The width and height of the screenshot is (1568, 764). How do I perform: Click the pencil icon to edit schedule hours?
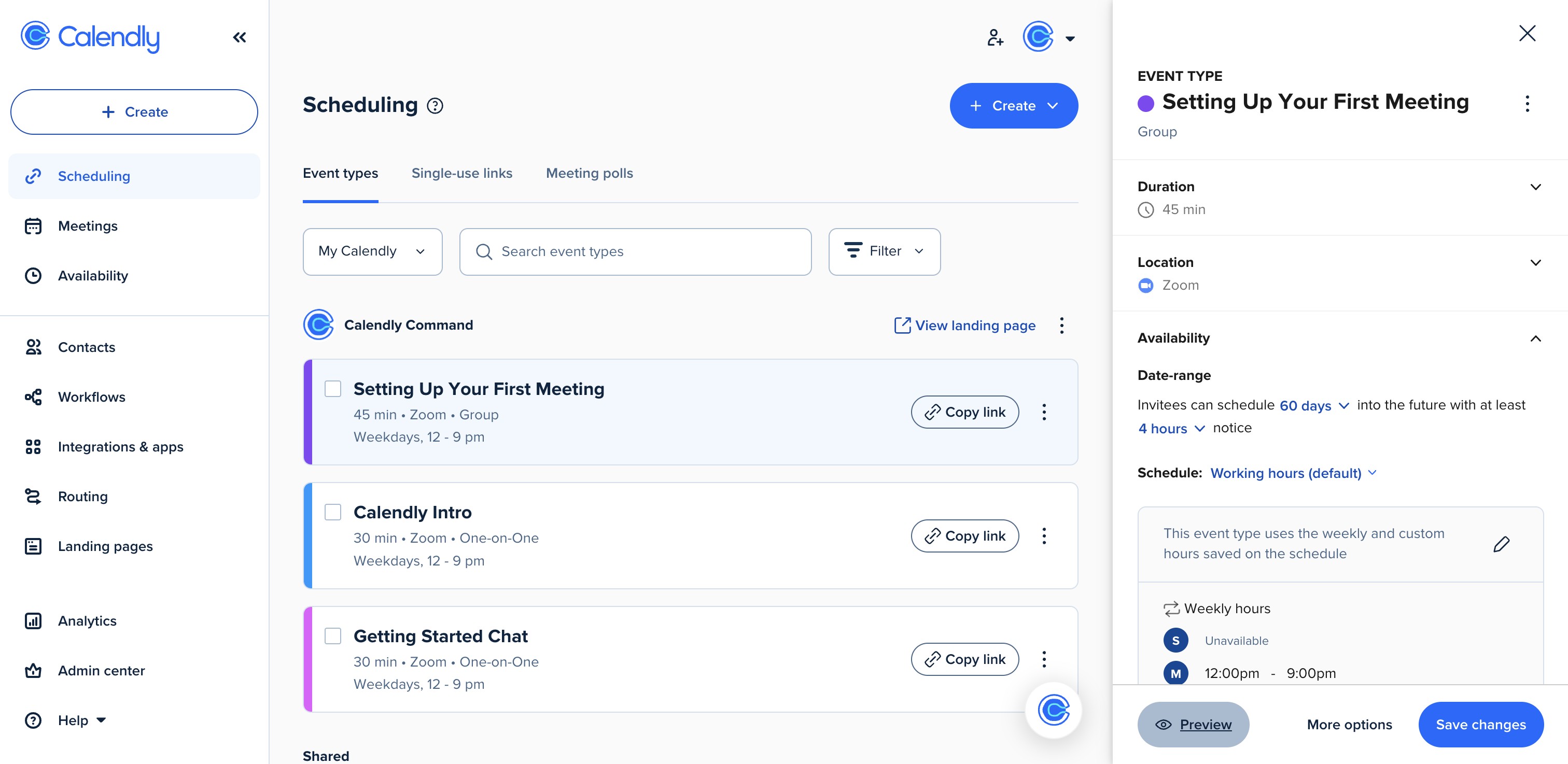click(x=1501, y=544)
